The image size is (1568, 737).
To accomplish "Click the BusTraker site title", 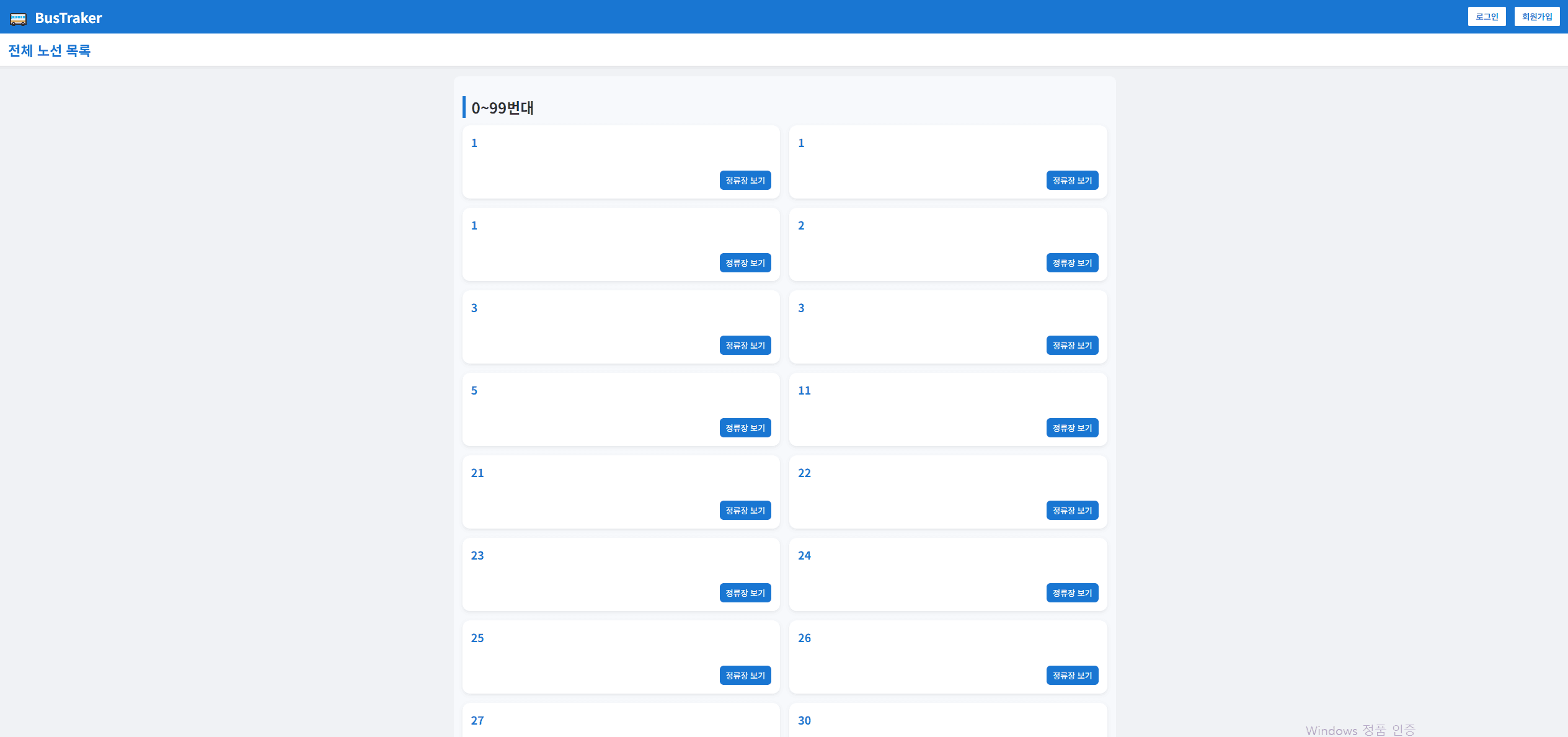I will [68, 18].
